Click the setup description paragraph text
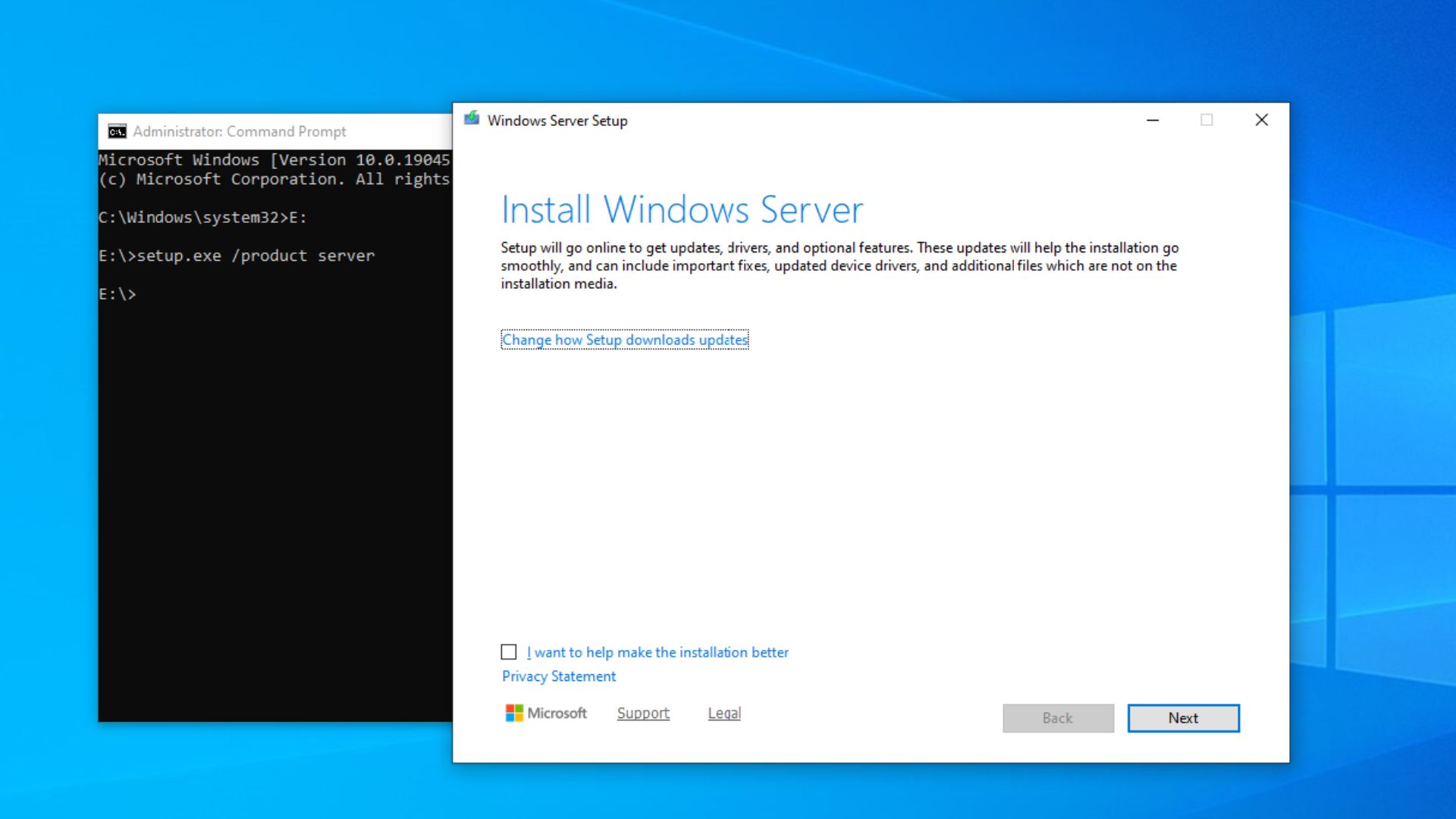1456x819 pixels. (834, 265)
